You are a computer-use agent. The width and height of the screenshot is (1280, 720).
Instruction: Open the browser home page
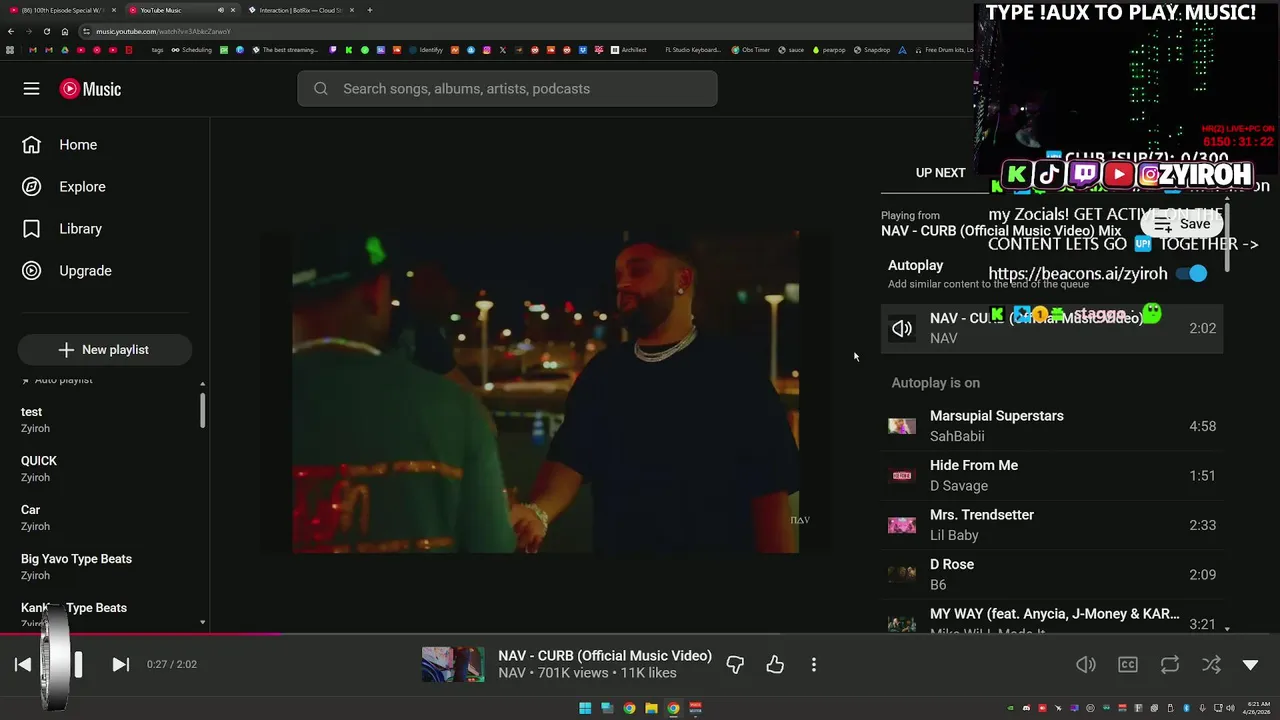click(x=65, y=31)
